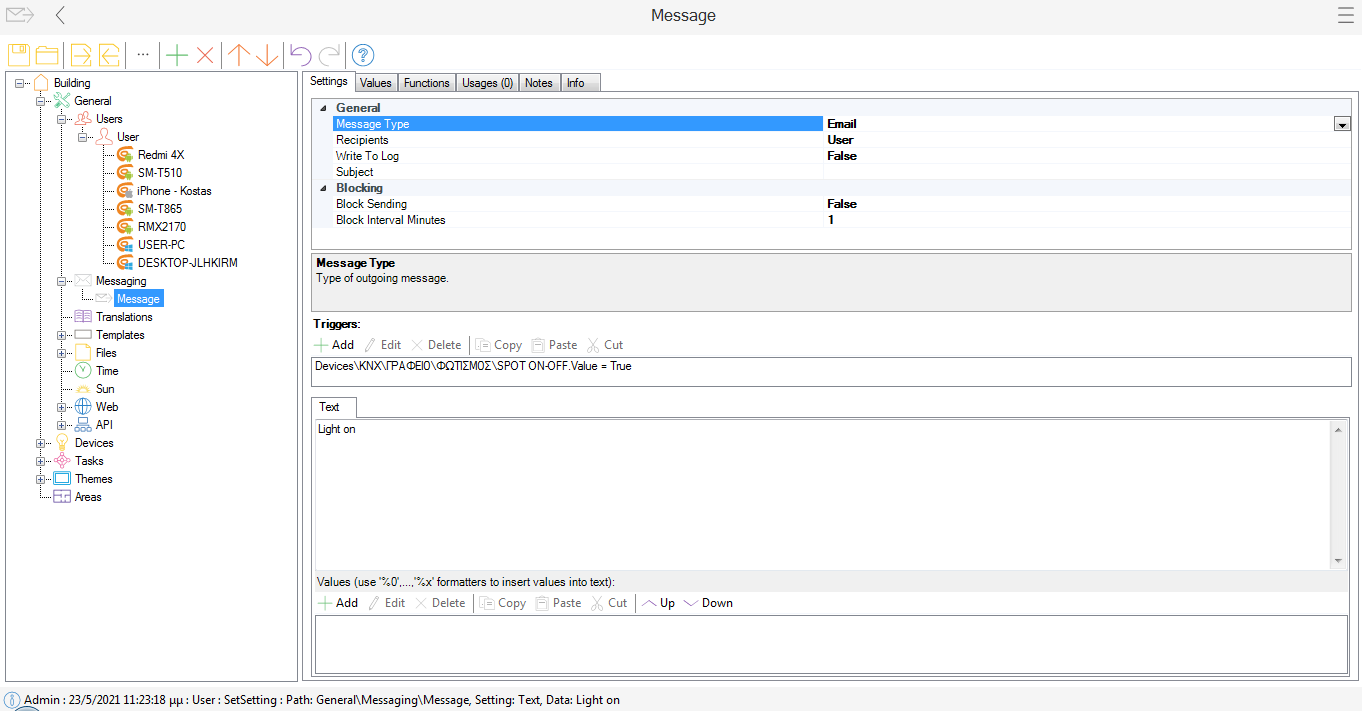
Task: Click the purple undo icon
Action: [300, 55]
